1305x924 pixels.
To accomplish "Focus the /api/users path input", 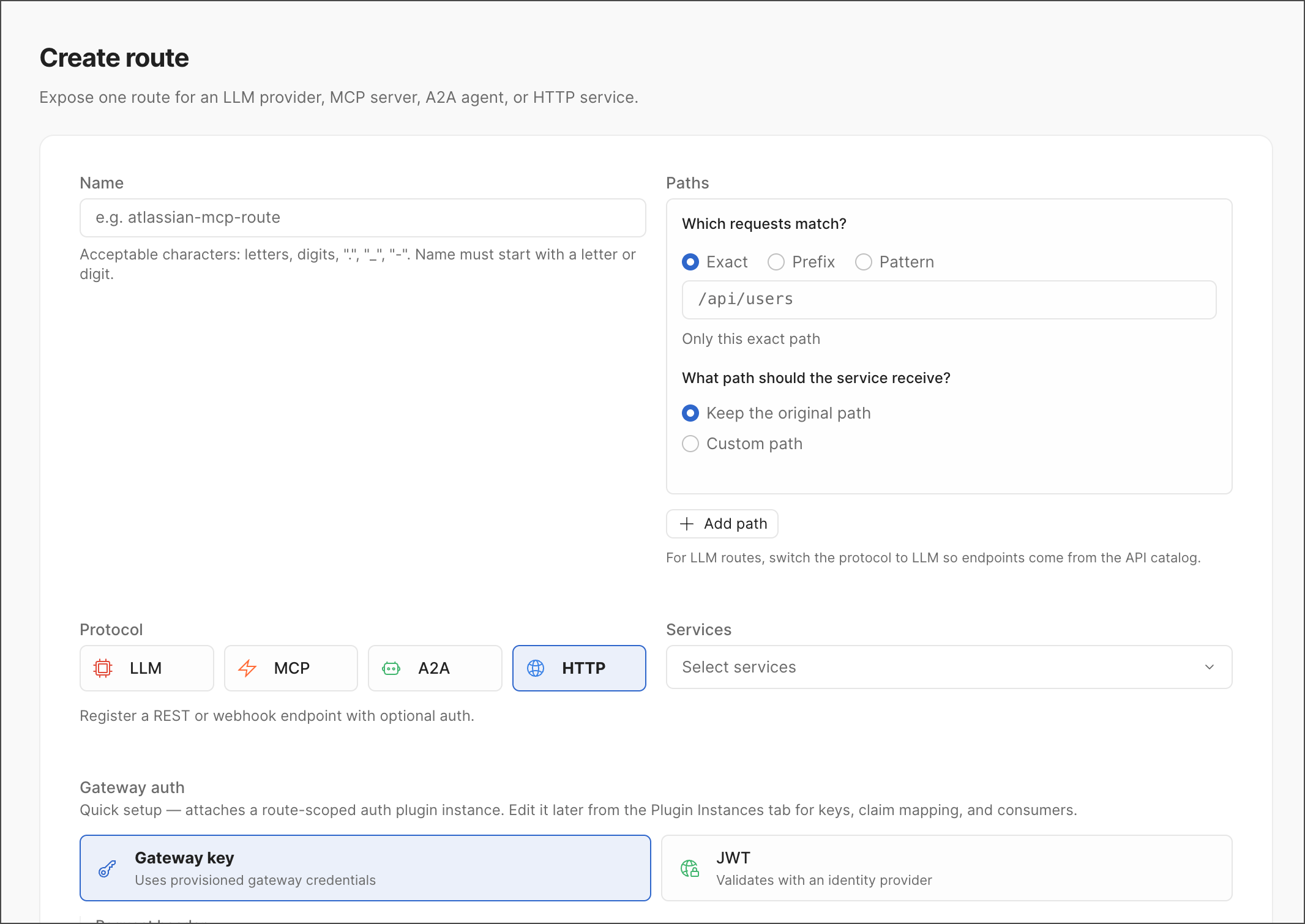I will point(949,300).
